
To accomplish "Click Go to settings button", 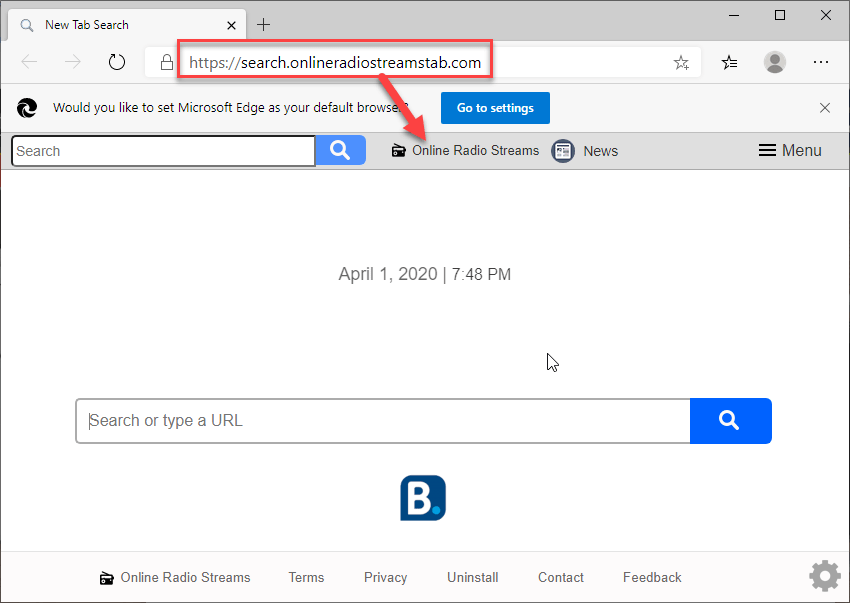I will pos(495,108).
